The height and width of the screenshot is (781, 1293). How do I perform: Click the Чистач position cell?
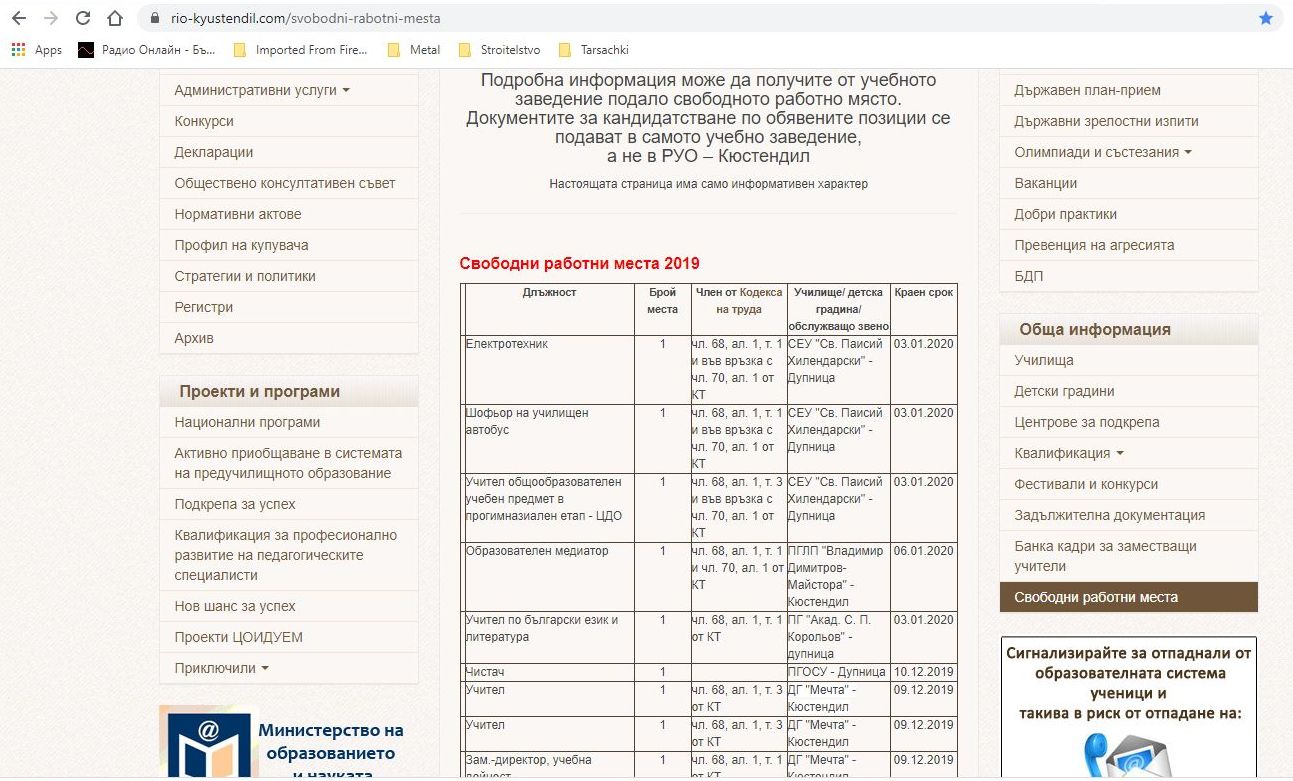[x=549, y=672]
